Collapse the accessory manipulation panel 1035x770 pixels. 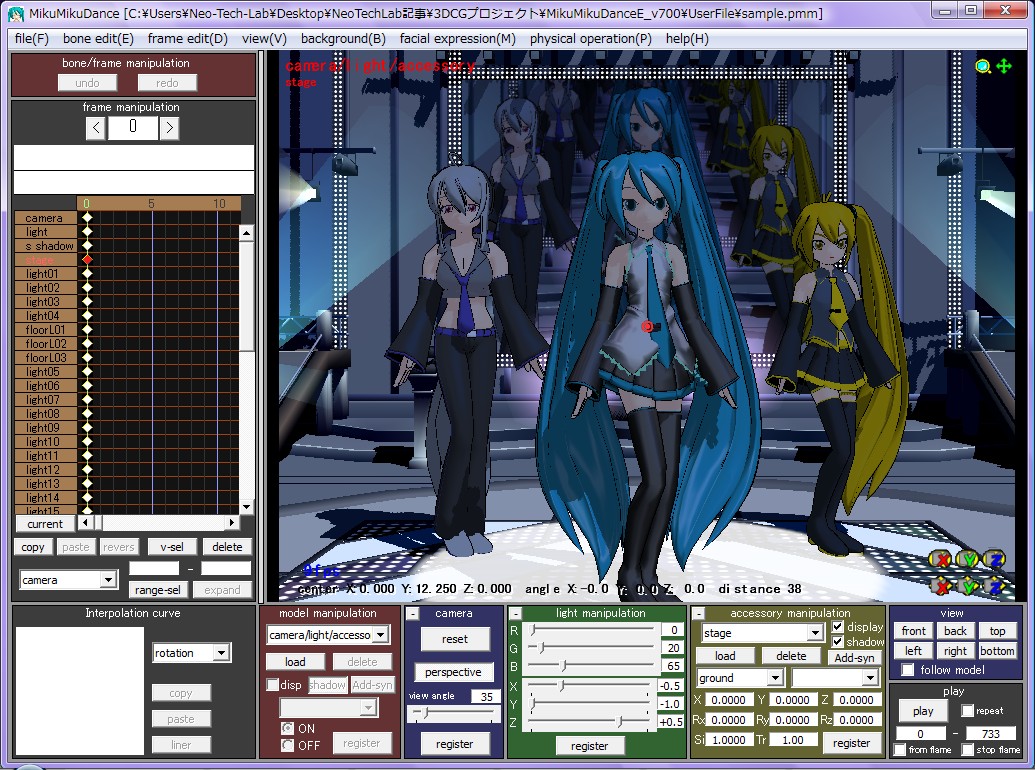tap(698, 614)
